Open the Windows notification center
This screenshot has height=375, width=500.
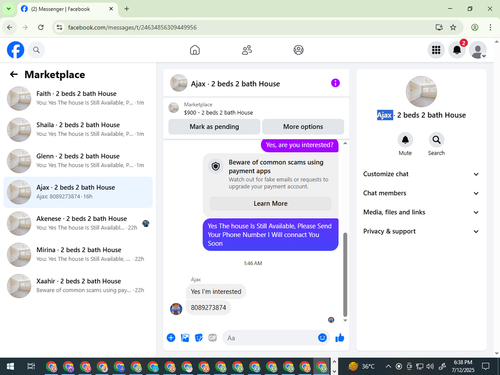(x=486, y=367)
